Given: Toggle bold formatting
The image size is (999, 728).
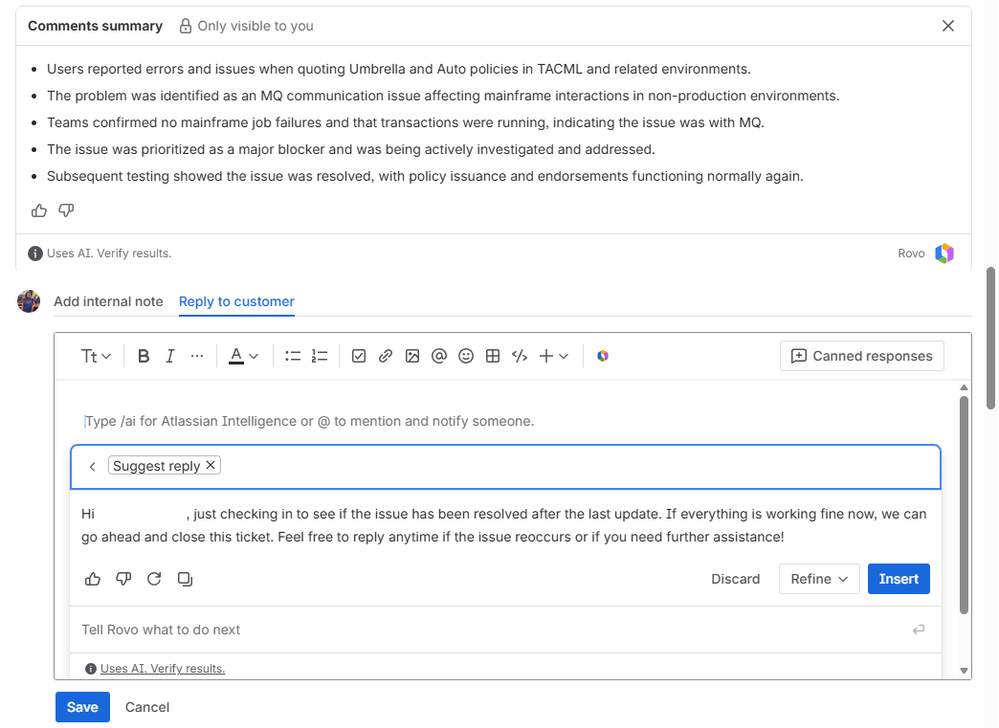Looking at the screenshot, I should tap(143, 355).
